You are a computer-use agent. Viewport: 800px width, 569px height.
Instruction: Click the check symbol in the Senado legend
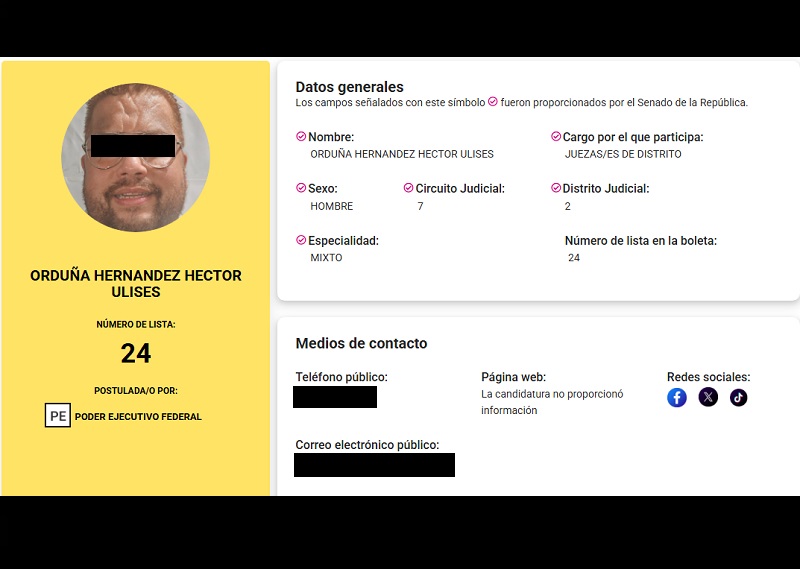click(x=492, y=102)
